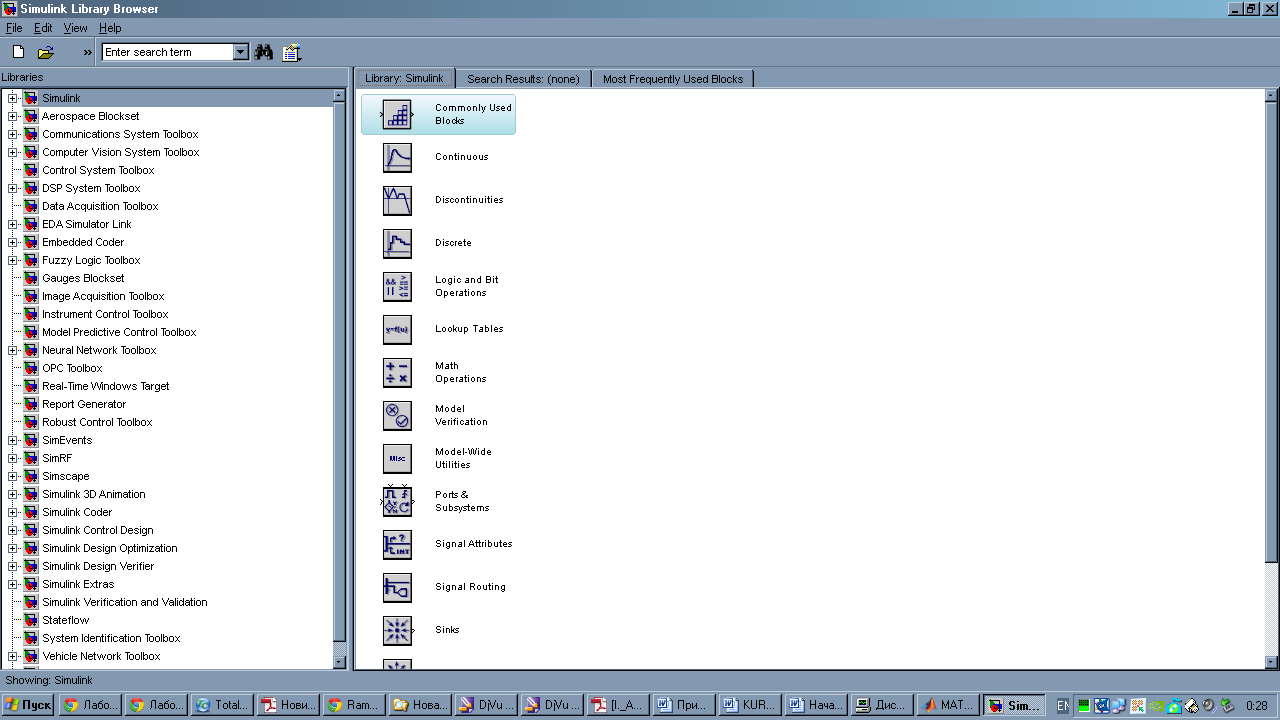Click the EN language indicator in tray
The height and width of the screenshot is (720, 1280).
pos(1063,706)
